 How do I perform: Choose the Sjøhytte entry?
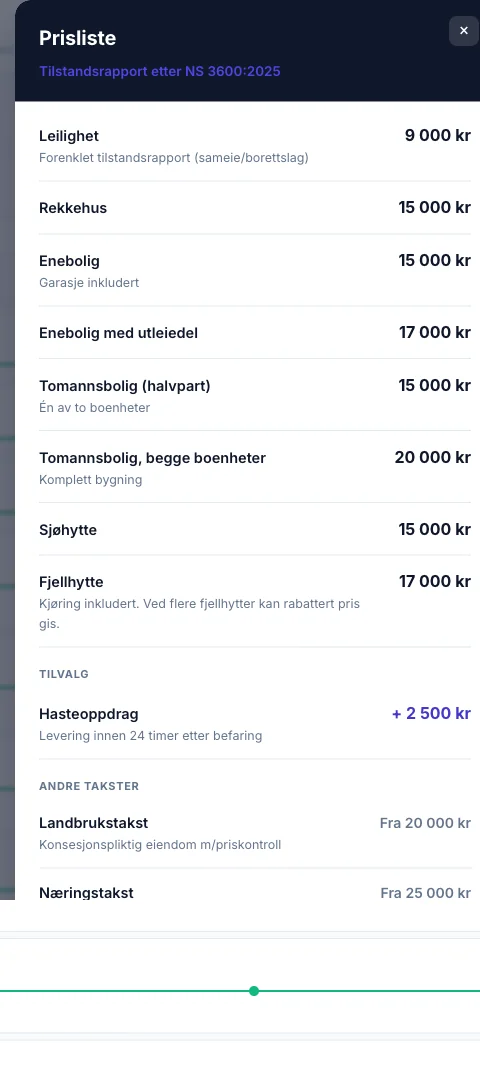pos(254,529)
